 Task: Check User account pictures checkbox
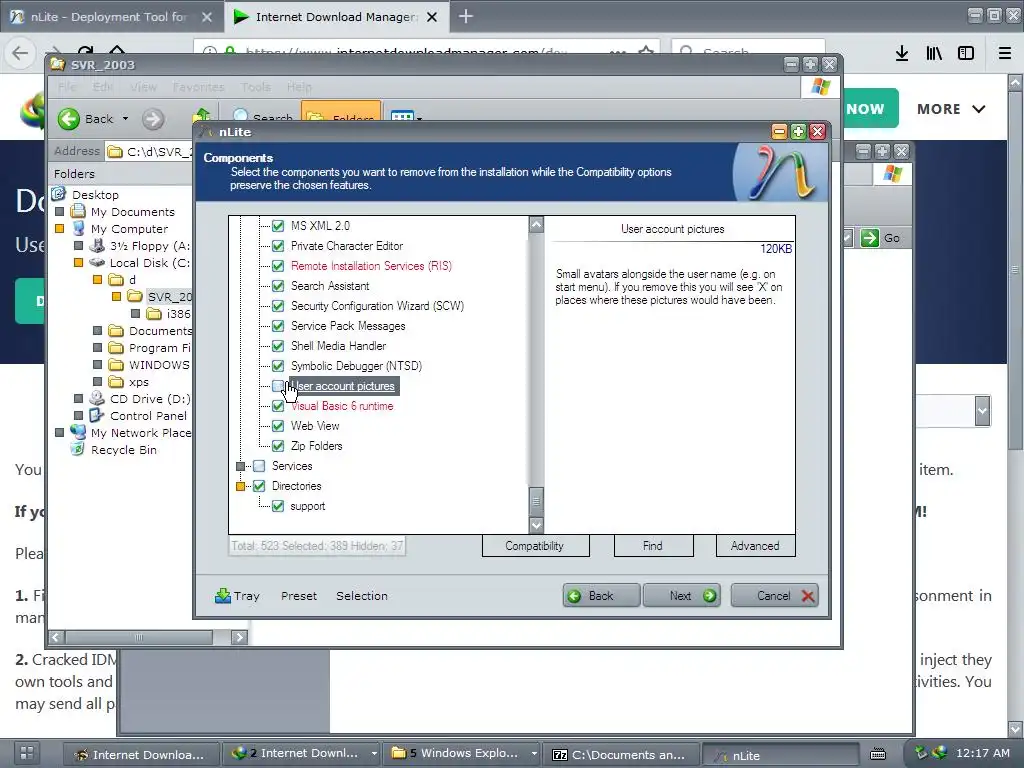(x=278, y=386)
